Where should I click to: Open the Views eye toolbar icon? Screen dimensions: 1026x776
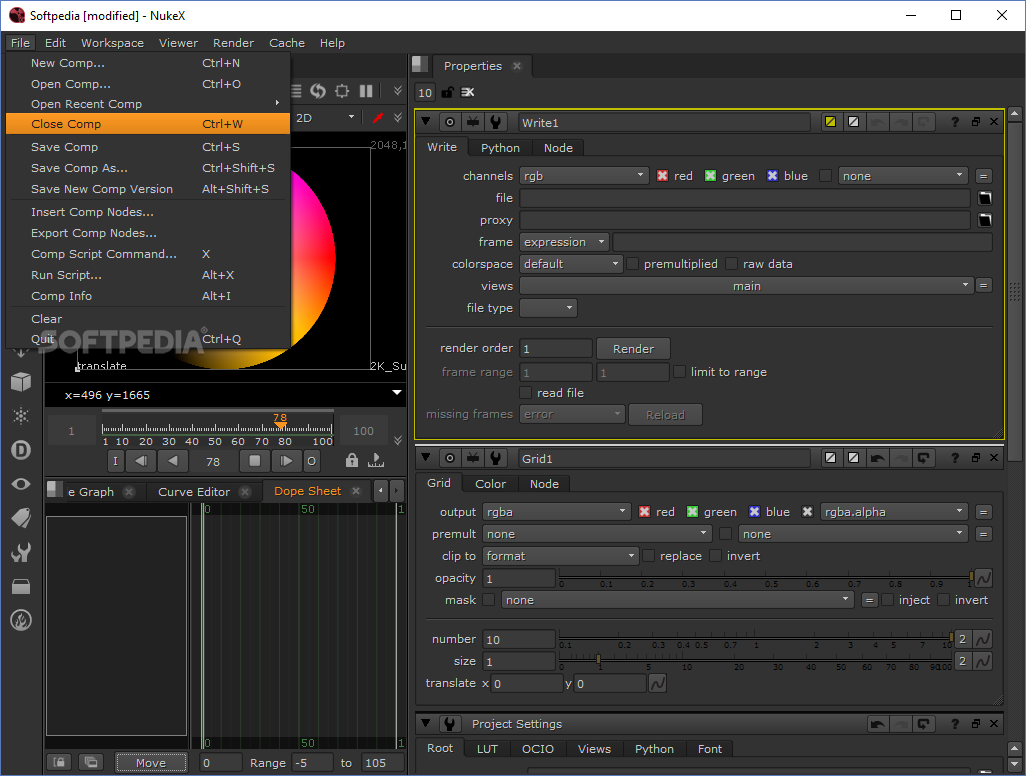click(21, 484)
